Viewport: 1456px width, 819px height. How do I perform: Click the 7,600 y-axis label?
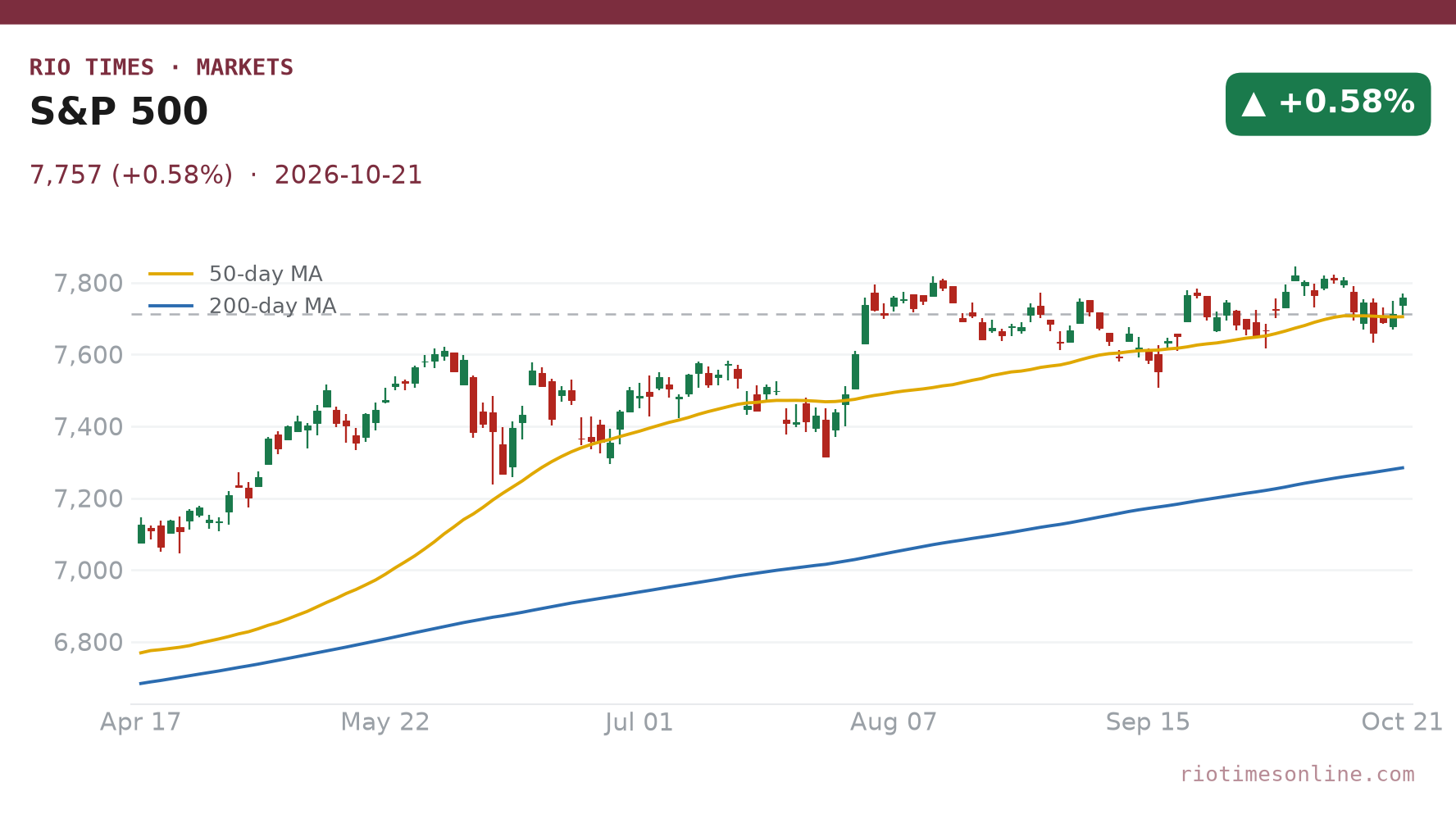pyautogui.click(x=88, y=355)
